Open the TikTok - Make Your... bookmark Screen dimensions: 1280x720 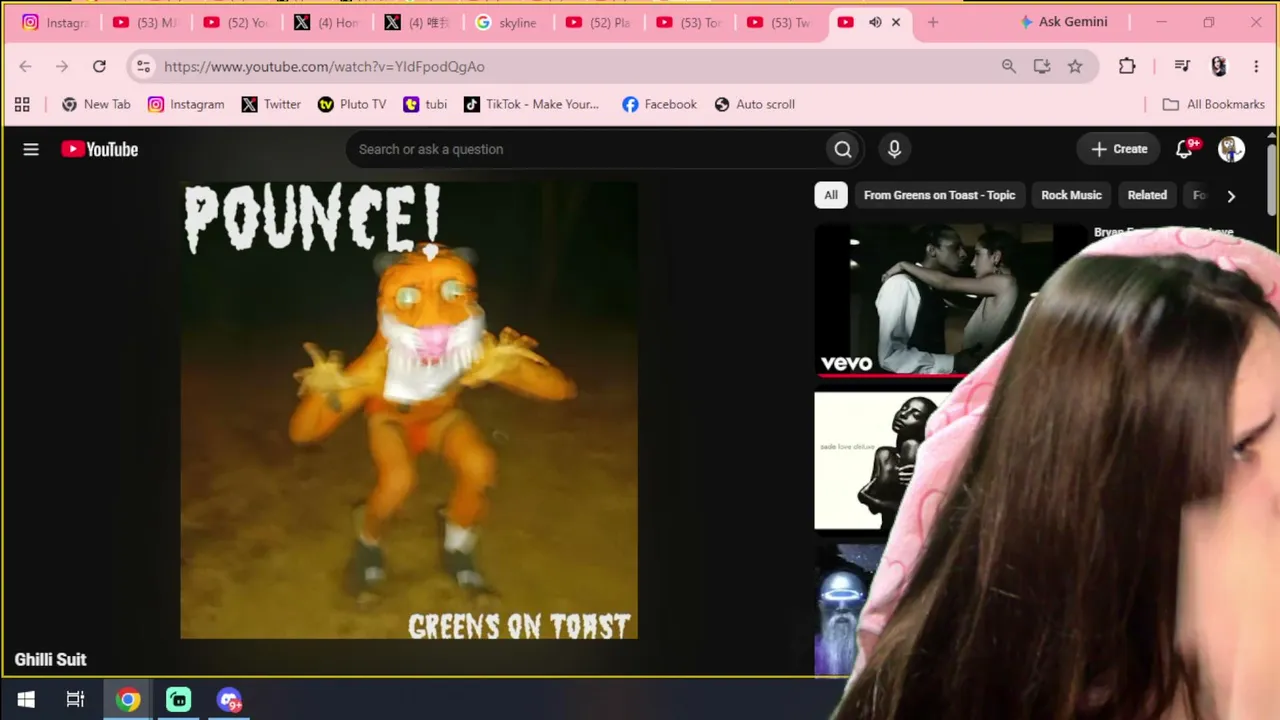pos(531,104)
